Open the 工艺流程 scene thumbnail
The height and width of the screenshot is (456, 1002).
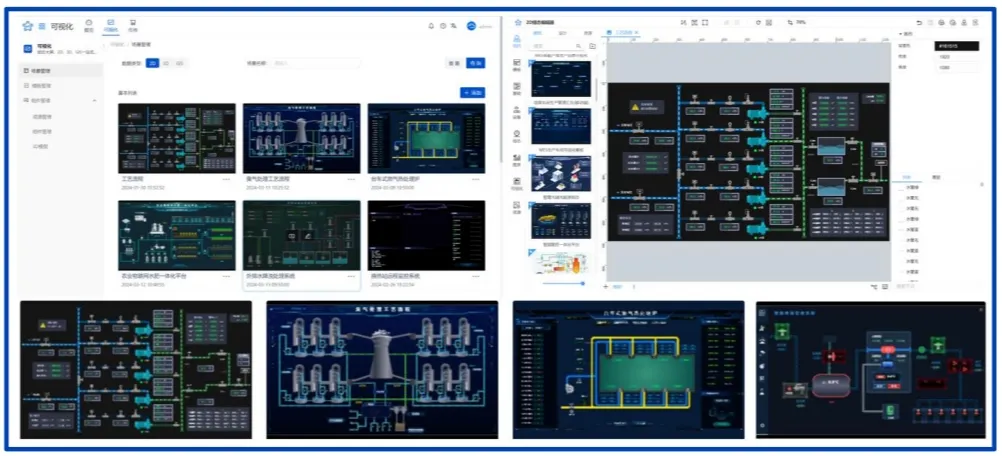pos(176,138)
